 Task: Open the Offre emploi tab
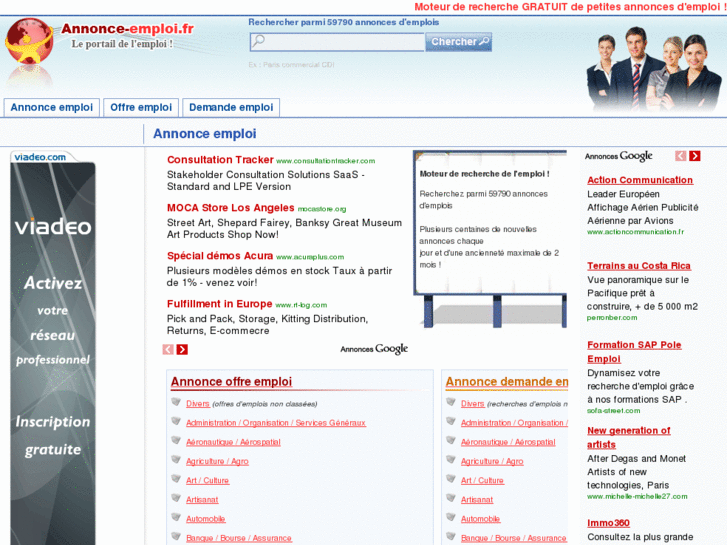141,107
